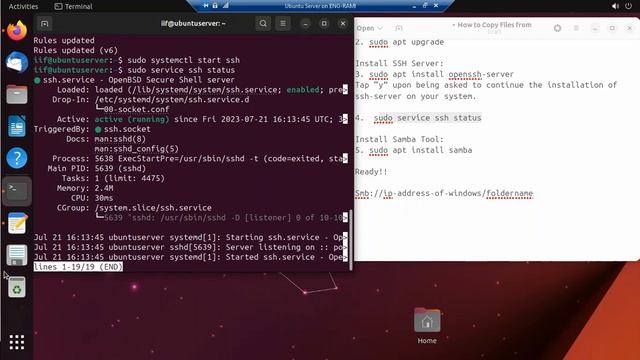This screenshot has height=360, width=640.
Task: Click 'Memory: 2.4M' line in Terminal
Action: coord(85,188)
